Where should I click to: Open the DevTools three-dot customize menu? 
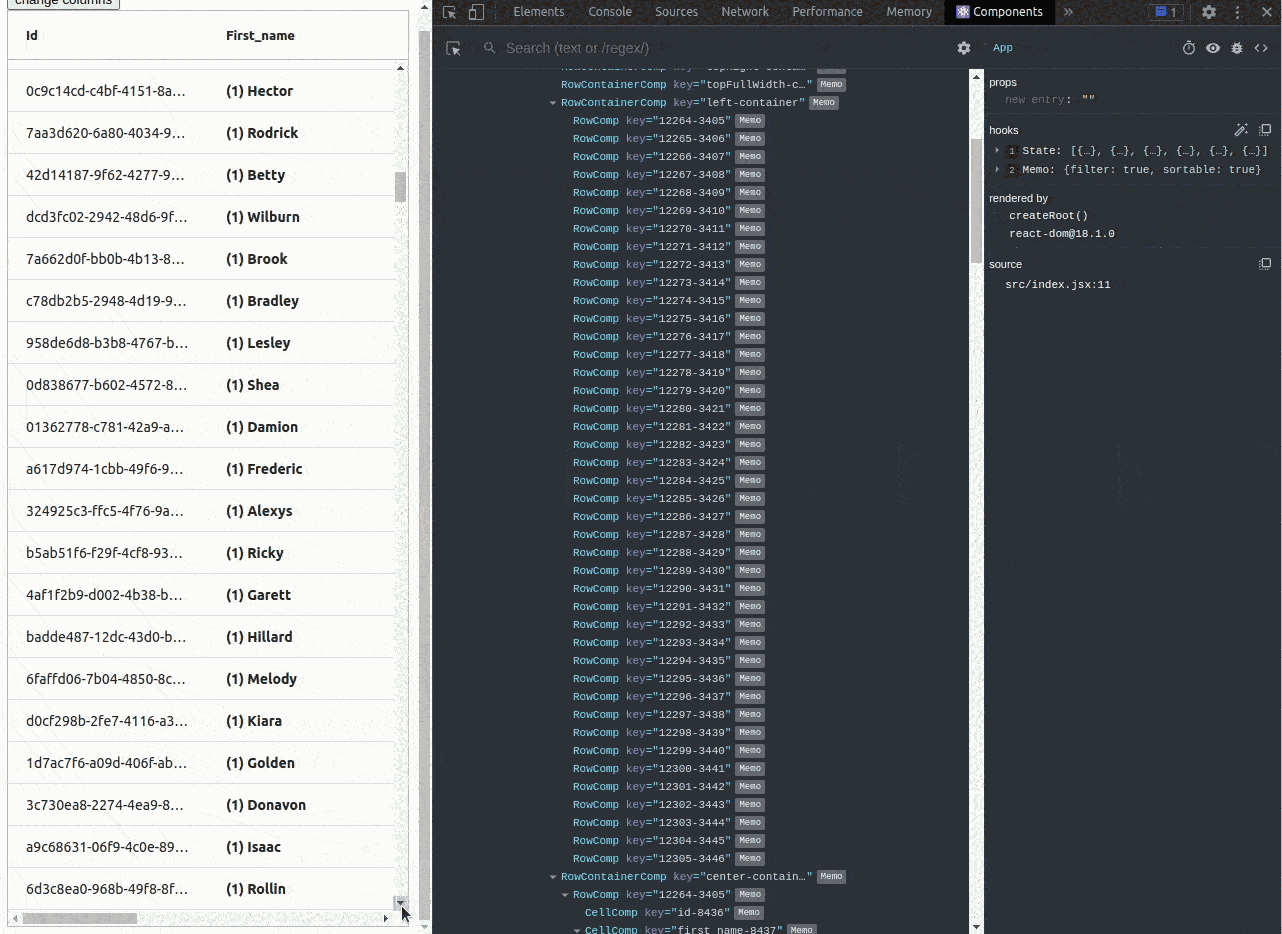point(1237,12)
